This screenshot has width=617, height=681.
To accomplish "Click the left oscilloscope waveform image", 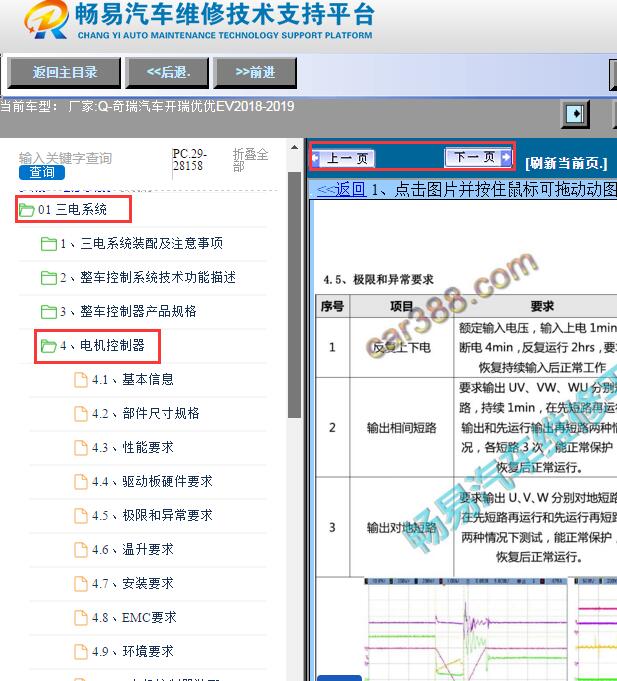I will [x=466, y=629].
